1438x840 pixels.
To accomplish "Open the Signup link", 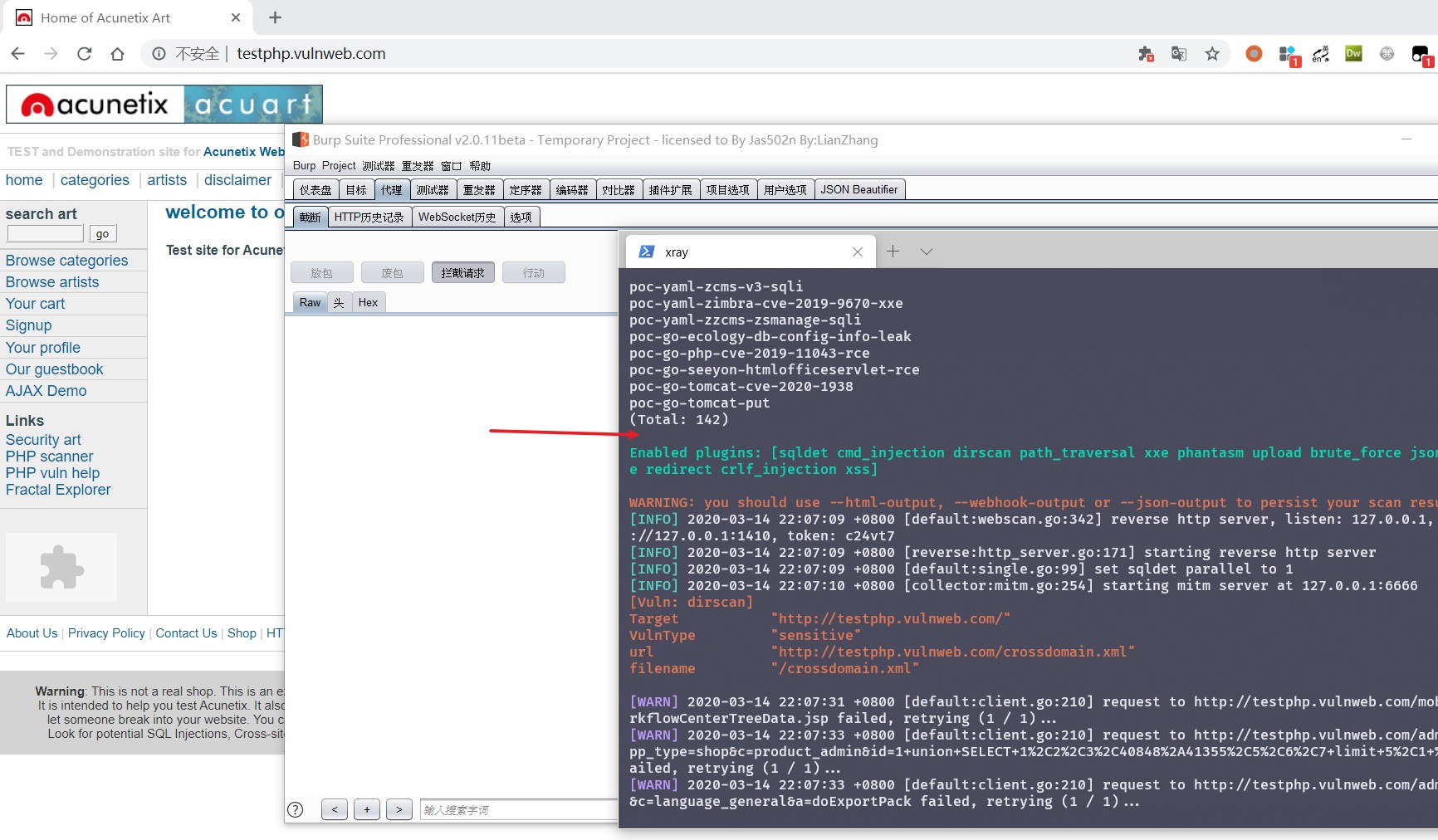I will (x=29, y=325).
